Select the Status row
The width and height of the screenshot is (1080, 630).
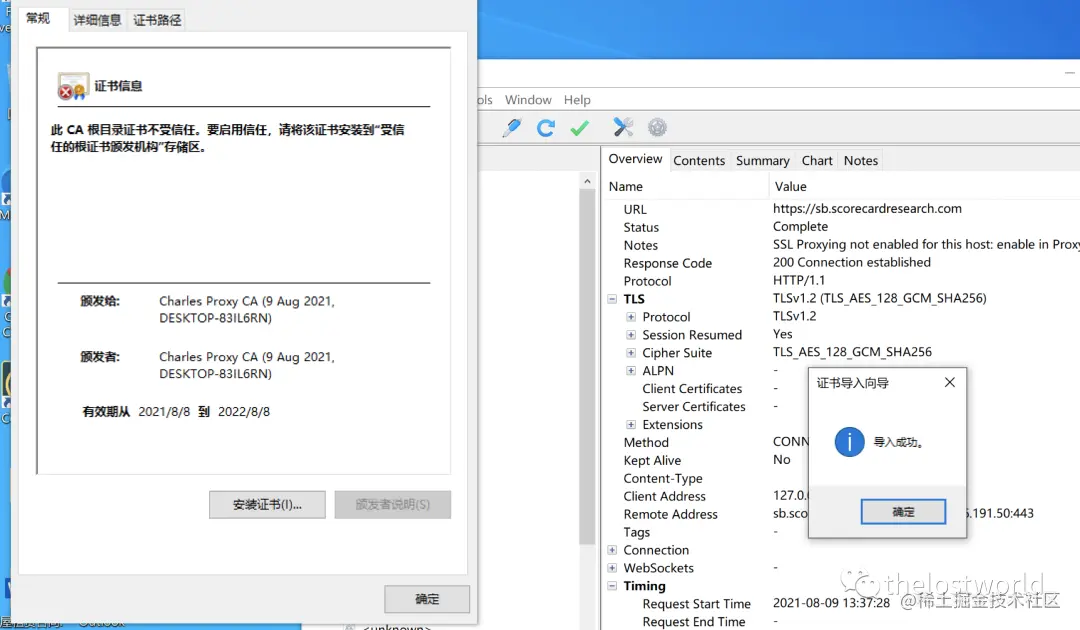(842, 227)
